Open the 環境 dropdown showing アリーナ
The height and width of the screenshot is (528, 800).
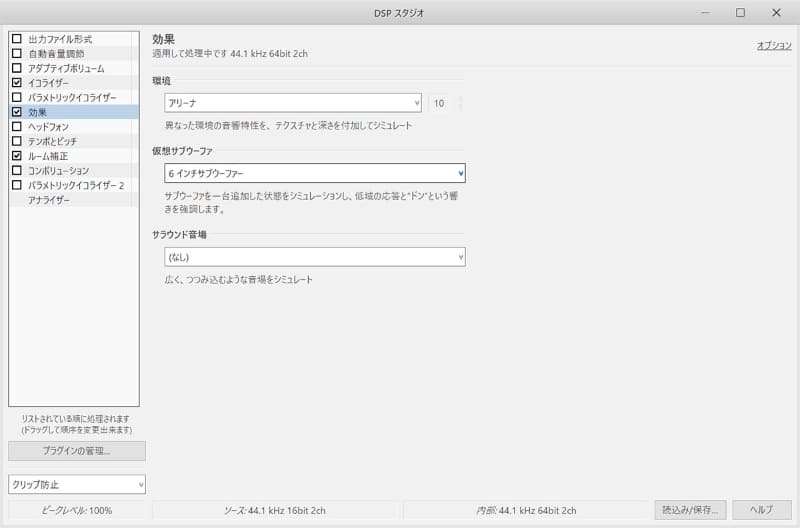[293, 103]
